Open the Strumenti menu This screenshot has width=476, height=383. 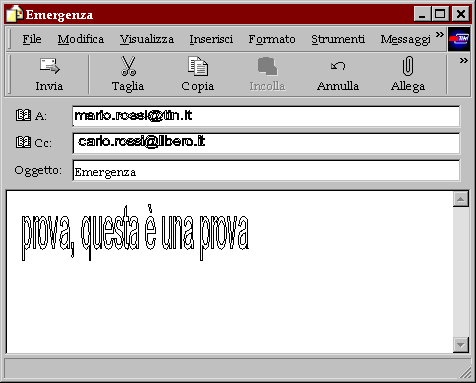click(x=338, y=39)
